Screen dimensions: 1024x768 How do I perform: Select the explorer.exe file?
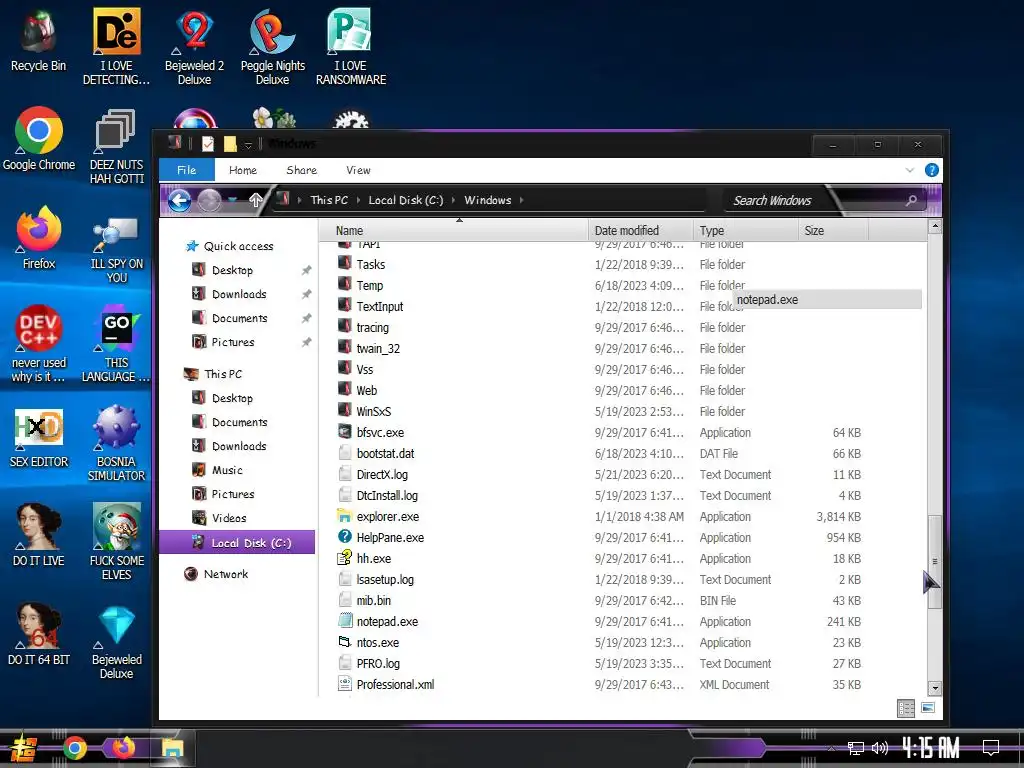387,517
